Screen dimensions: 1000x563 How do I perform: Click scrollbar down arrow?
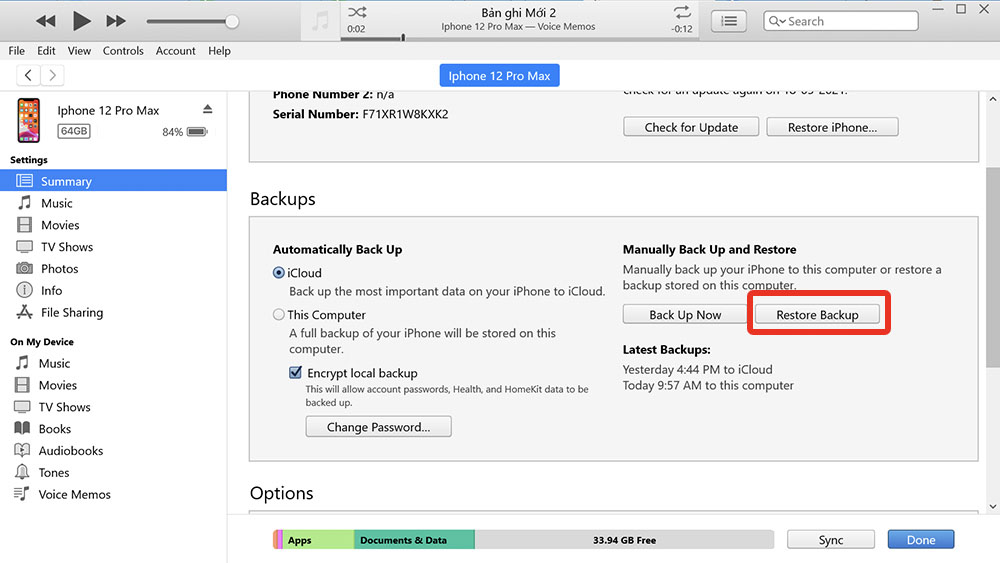992,506
